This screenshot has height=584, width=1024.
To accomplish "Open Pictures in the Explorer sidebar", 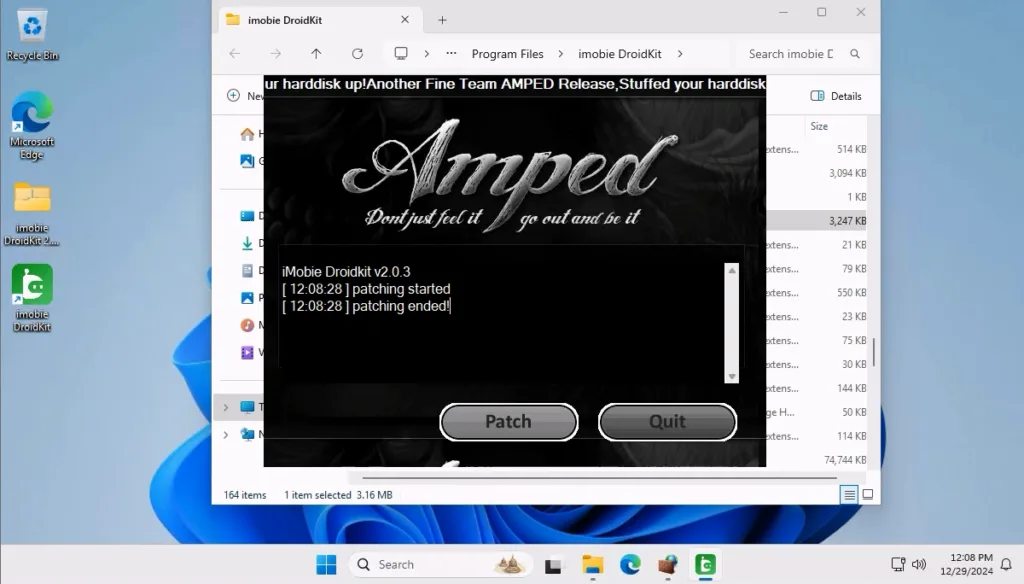I will tap(248, 298).
